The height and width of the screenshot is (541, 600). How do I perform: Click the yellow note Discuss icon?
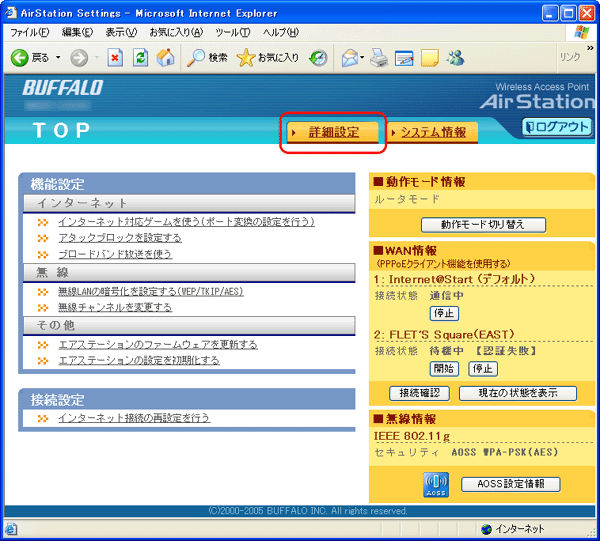click(430, 58)
